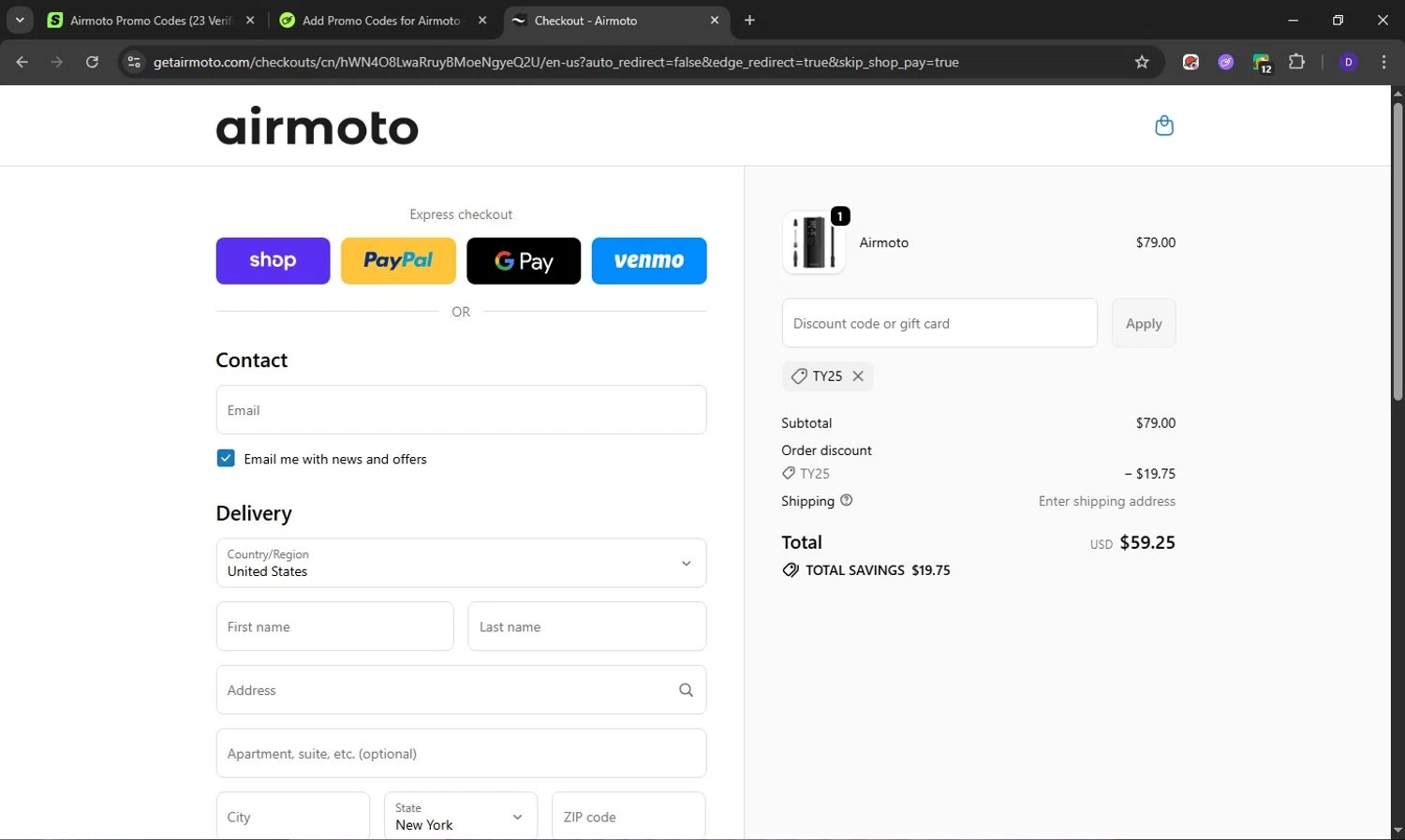This screenshot has height=840, width=1405.
Task: Choose PayPal express checkout
Action: point(398,260)
